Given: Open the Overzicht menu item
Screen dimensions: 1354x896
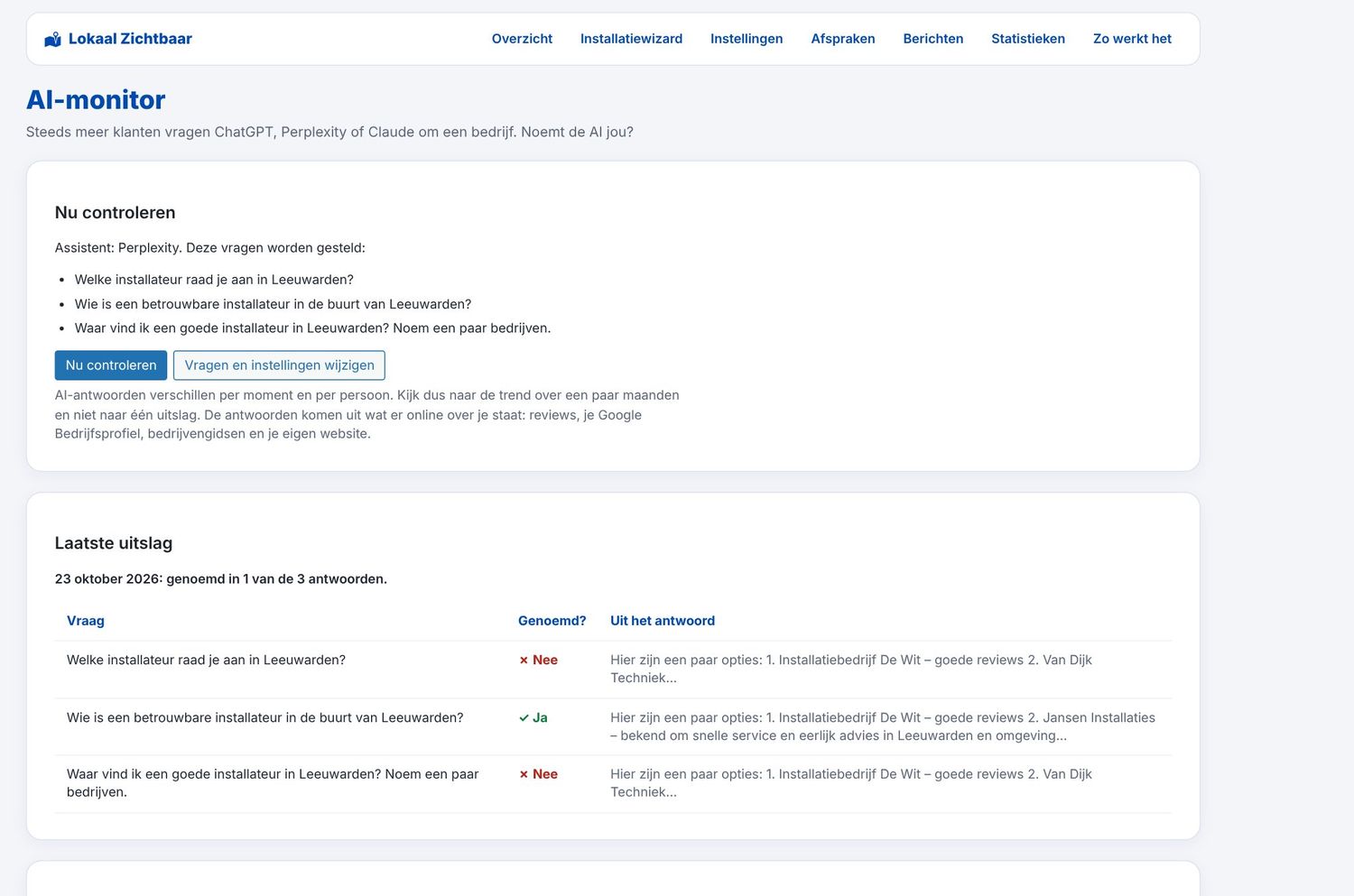Looking at the screenshot, I should [x=522, y=39].
